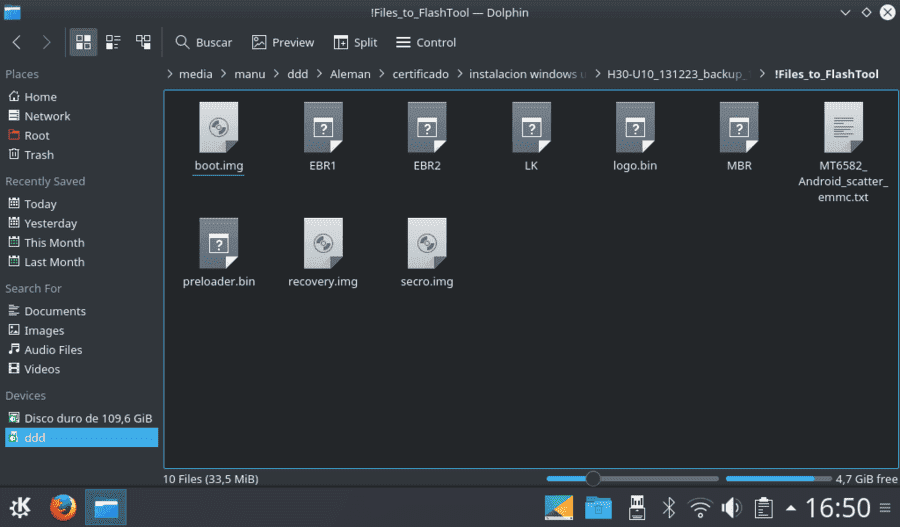The width and height of the screenshot is (900, 527).
Task: Open the Buscar search tool
Action: [203, 42]
